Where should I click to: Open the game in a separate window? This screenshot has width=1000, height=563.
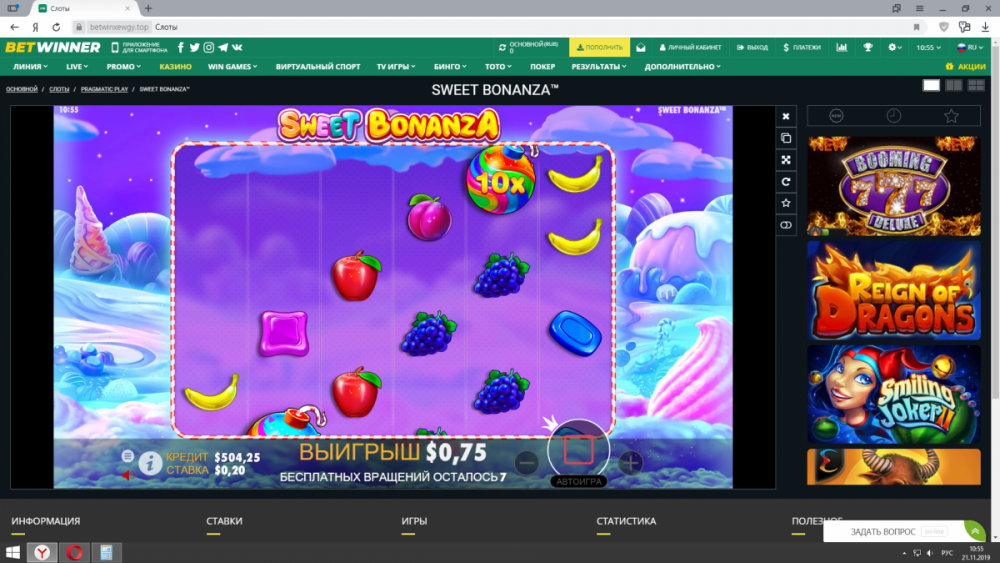pos(786,138)
